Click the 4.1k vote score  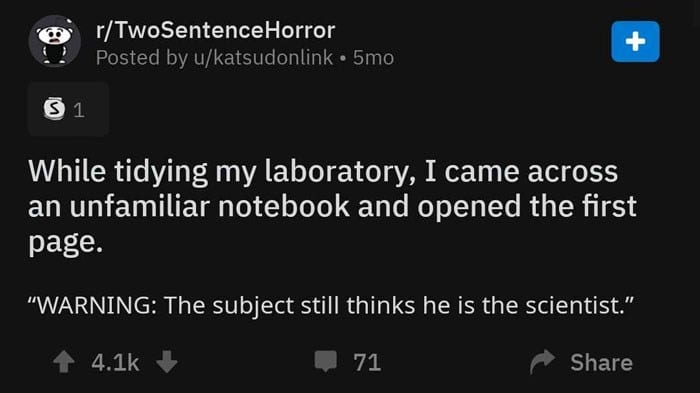click(115, 362)
